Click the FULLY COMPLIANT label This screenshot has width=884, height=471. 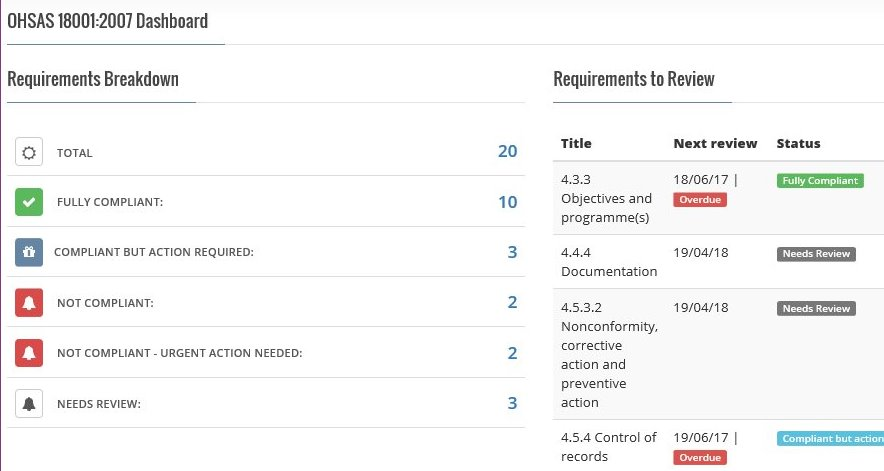tap(110, 202)
